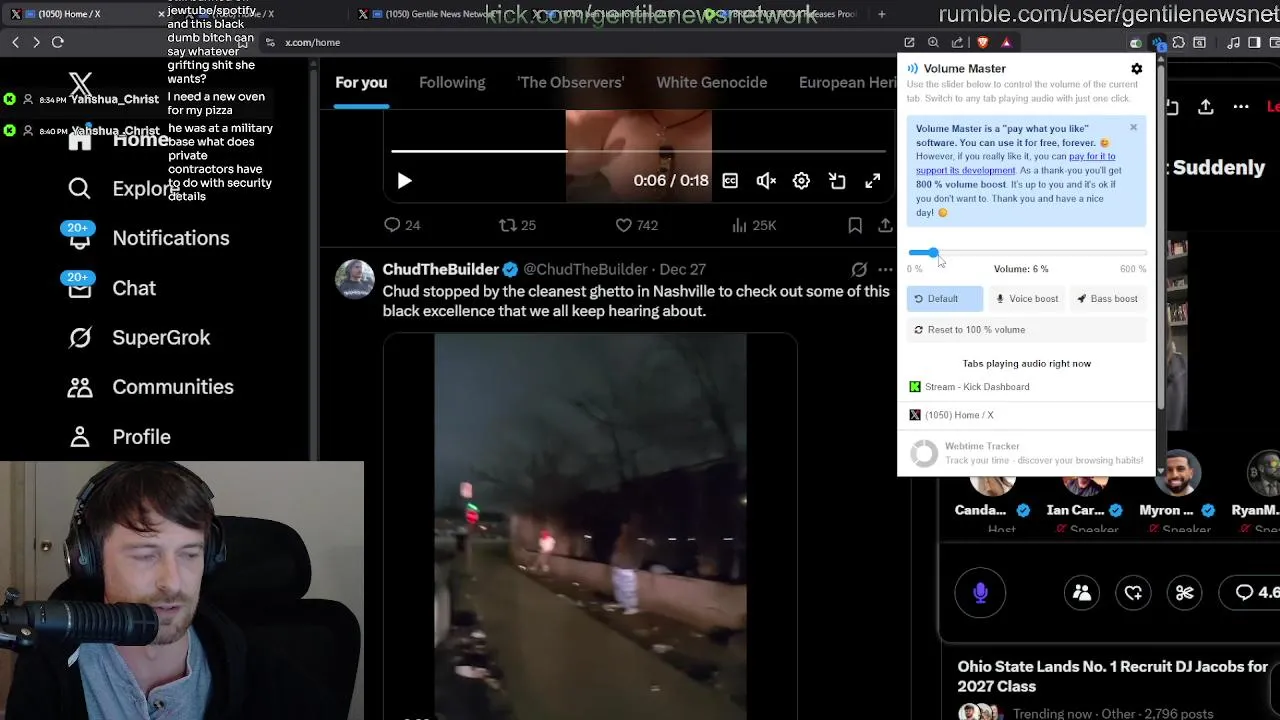1280x720 pixels.
Task: Switch to the Following tab
Action: 452,83
